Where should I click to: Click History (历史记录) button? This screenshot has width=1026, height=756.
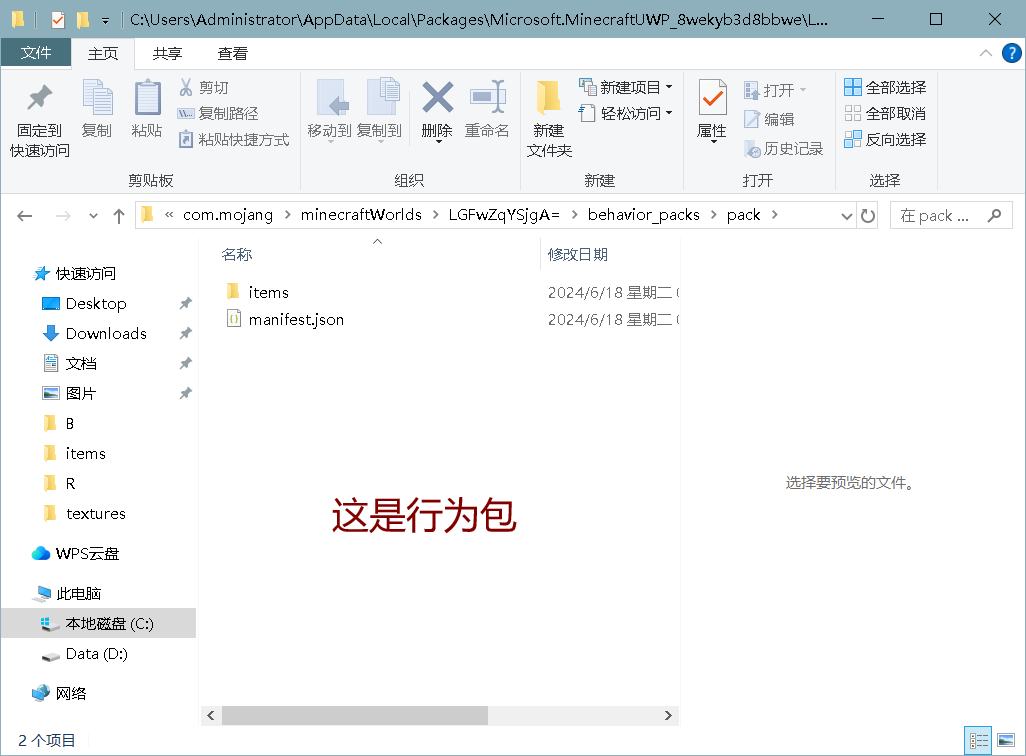(784, 149)
